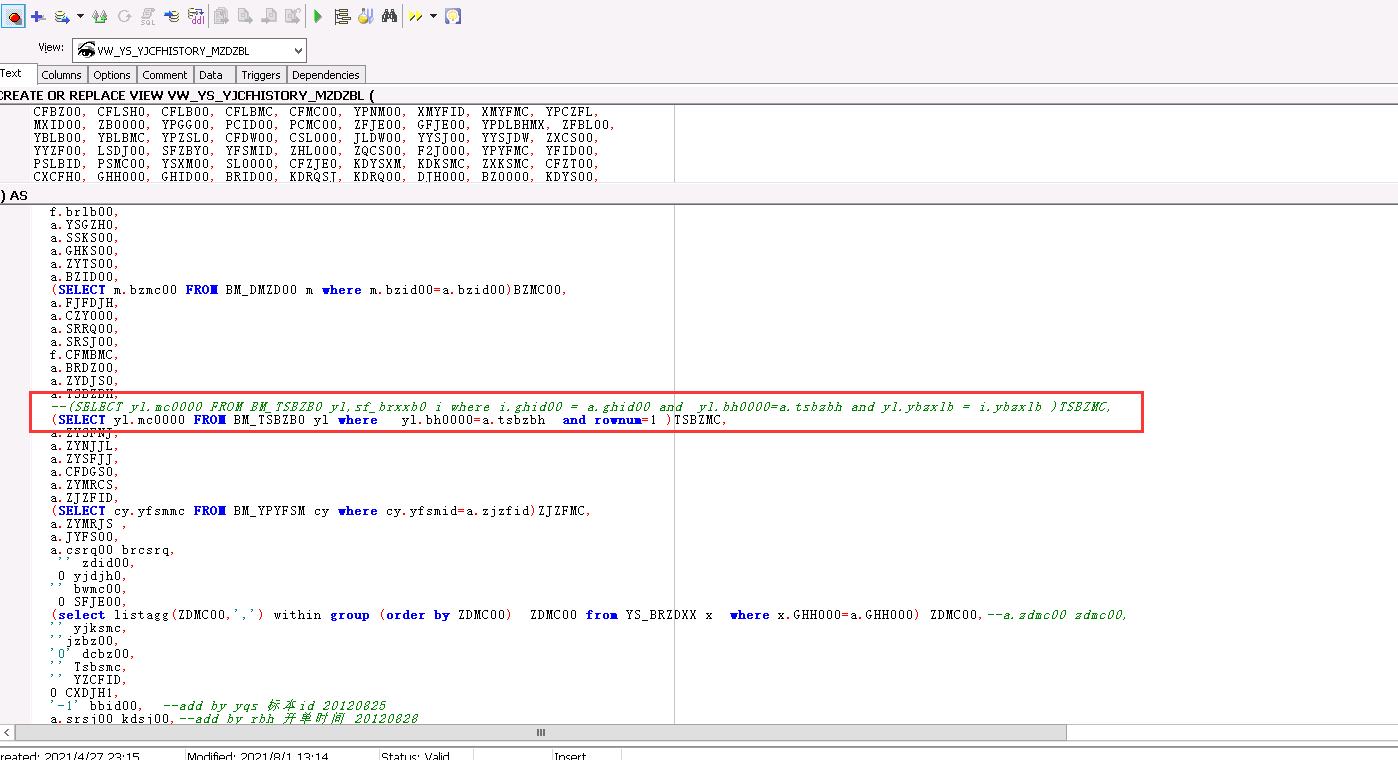Click the yellow double-arrow icon
The image size is (1398, 760).
[x=415, y=16]
